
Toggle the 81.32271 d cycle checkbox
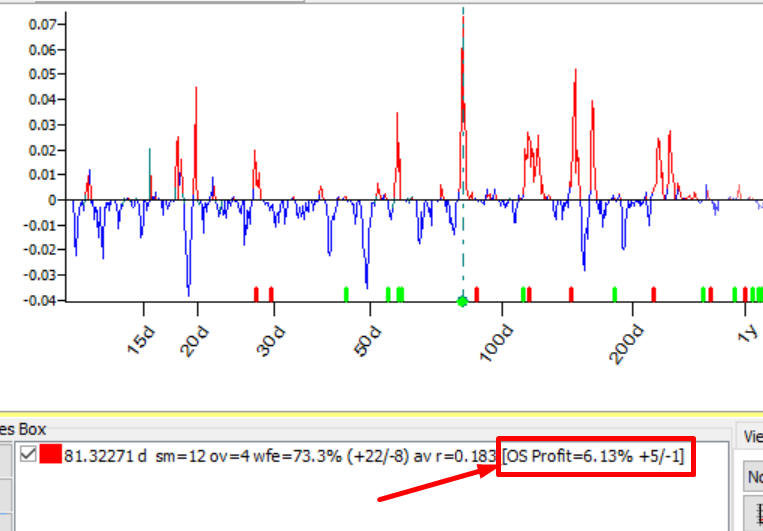(x=27, y=457)
